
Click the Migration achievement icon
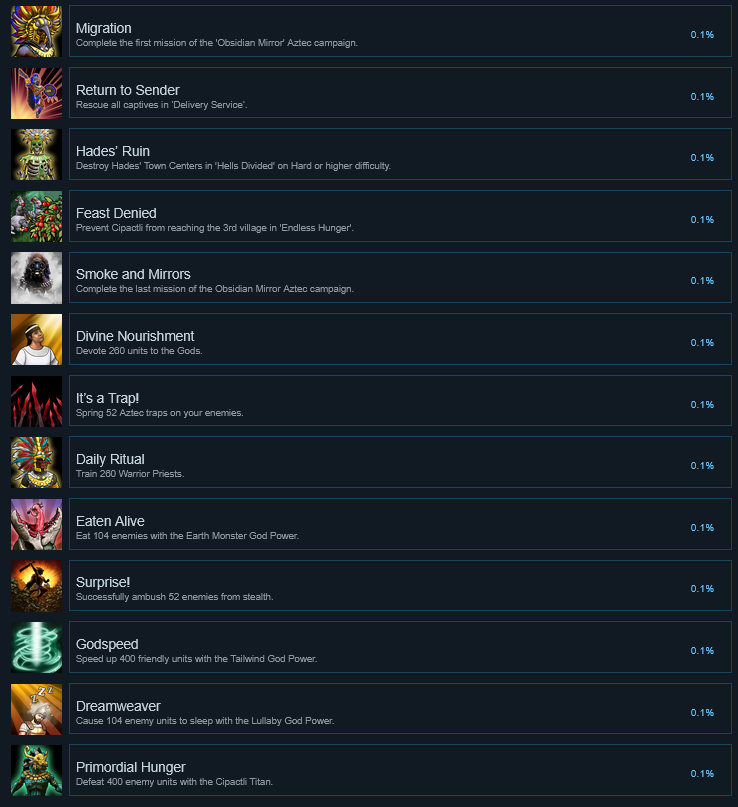click(x=37, y=31)
